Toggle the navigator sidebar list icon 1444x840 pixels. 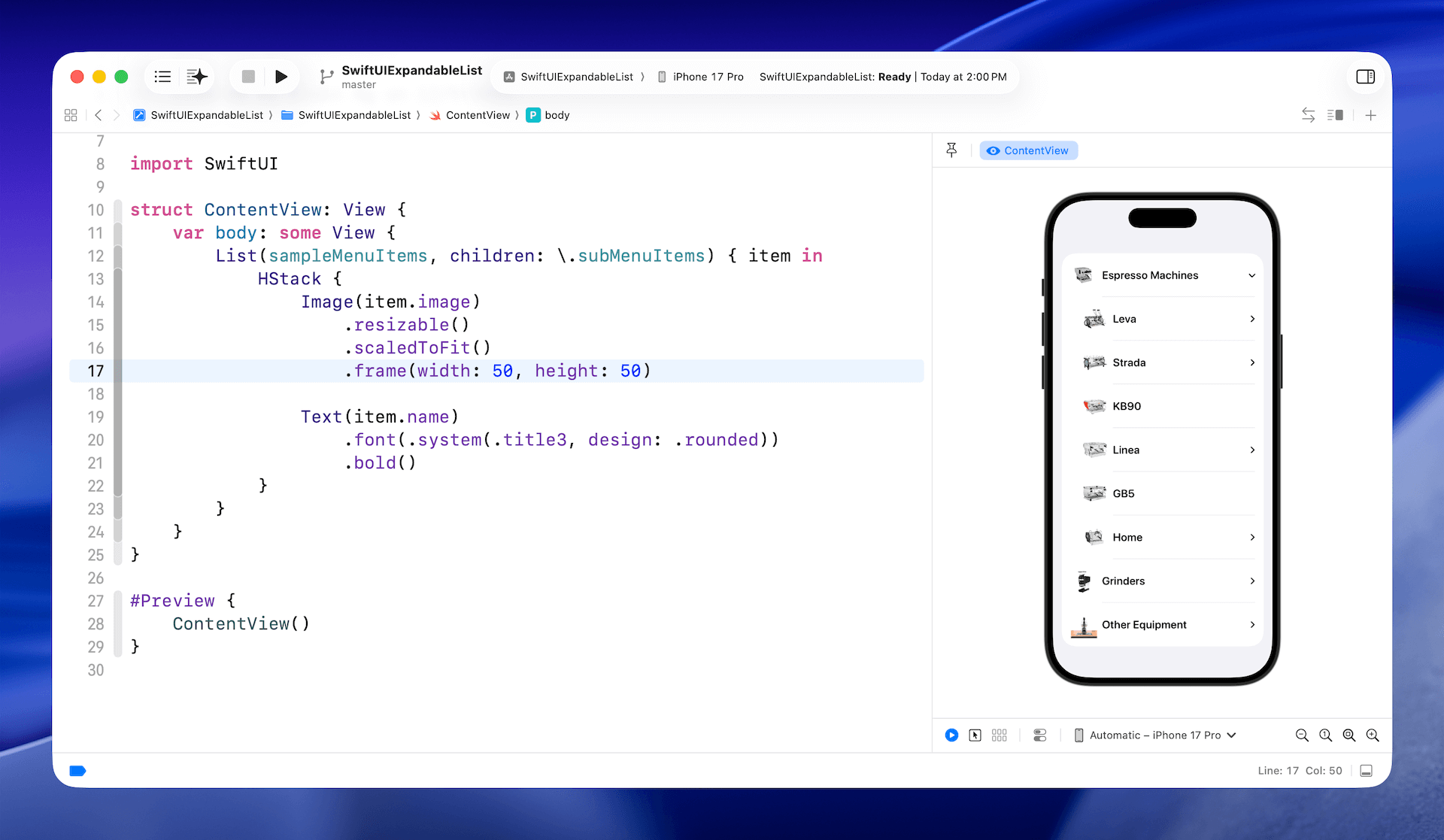point(162,77)
